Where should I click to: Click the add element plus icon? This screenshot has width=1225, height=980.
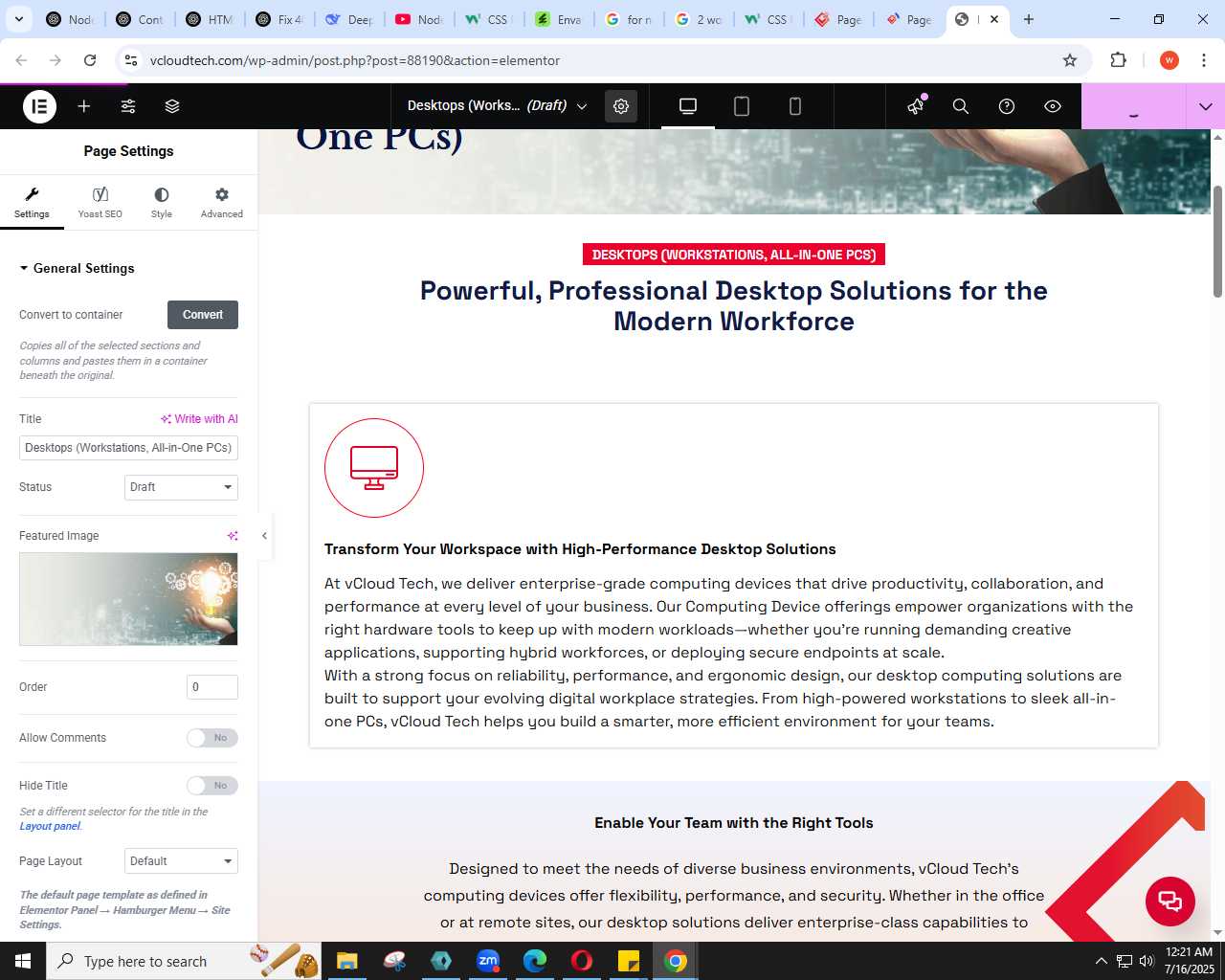coord(84,106)
